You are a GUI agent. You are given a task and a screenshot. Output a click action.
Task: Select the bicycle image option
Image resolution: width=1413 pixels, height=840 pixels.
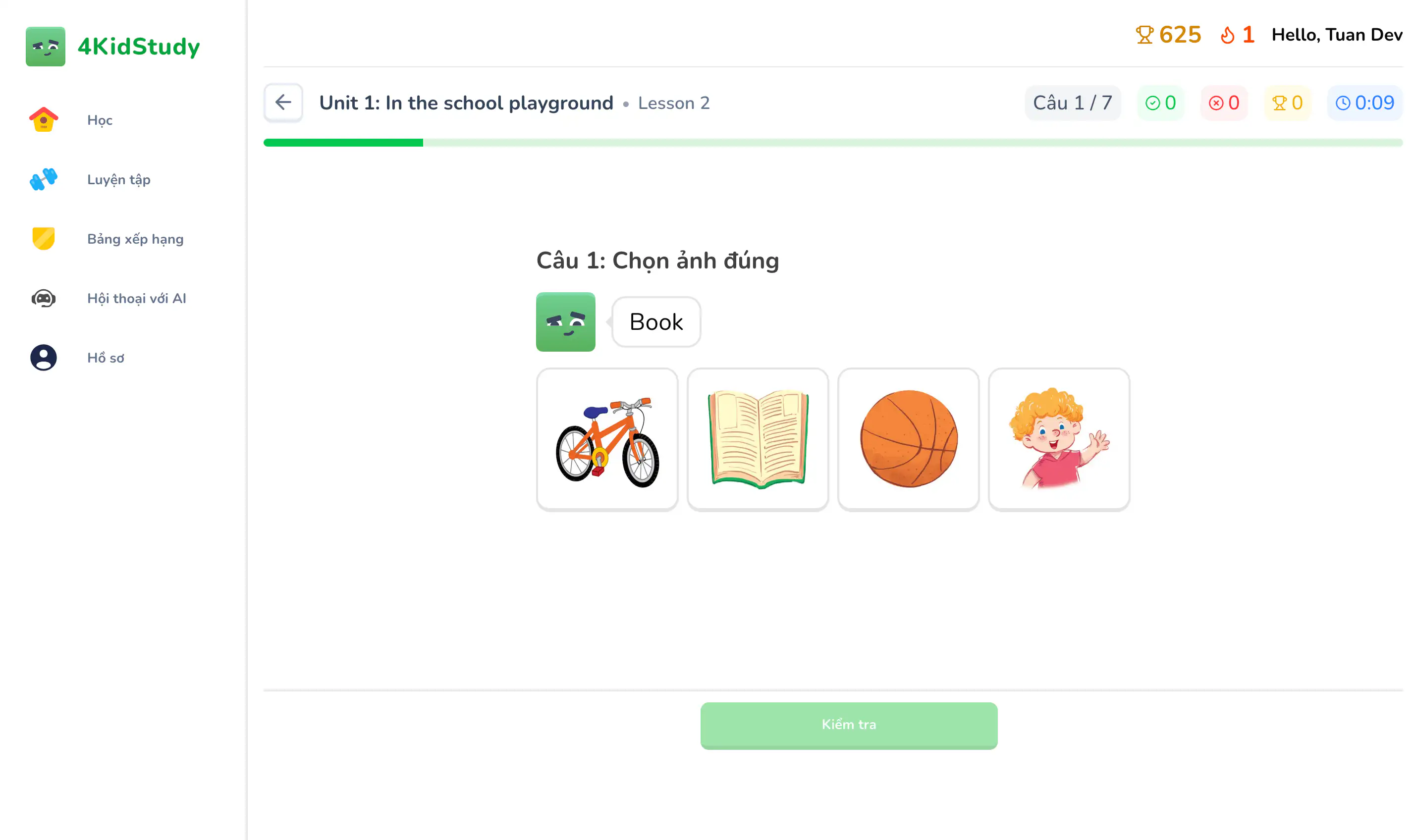point(607,439)
